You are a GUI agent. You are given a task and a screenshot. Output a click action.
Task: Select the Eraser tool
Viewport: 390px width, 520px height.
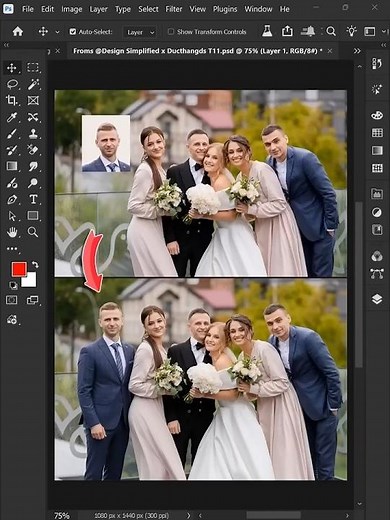33,150
